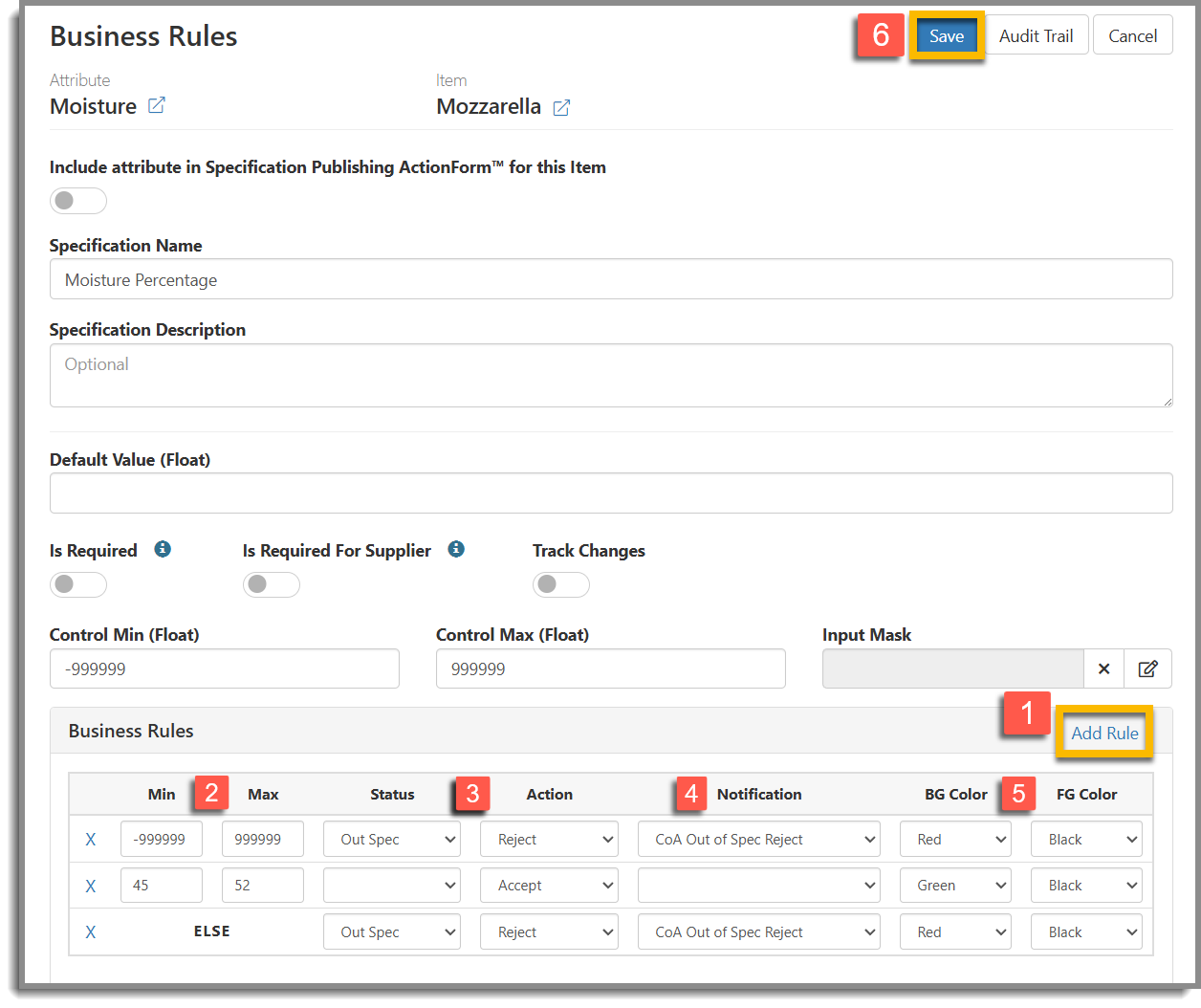Enable the Is Required toggle
1201x1008 pixels.
click(78, 584)
